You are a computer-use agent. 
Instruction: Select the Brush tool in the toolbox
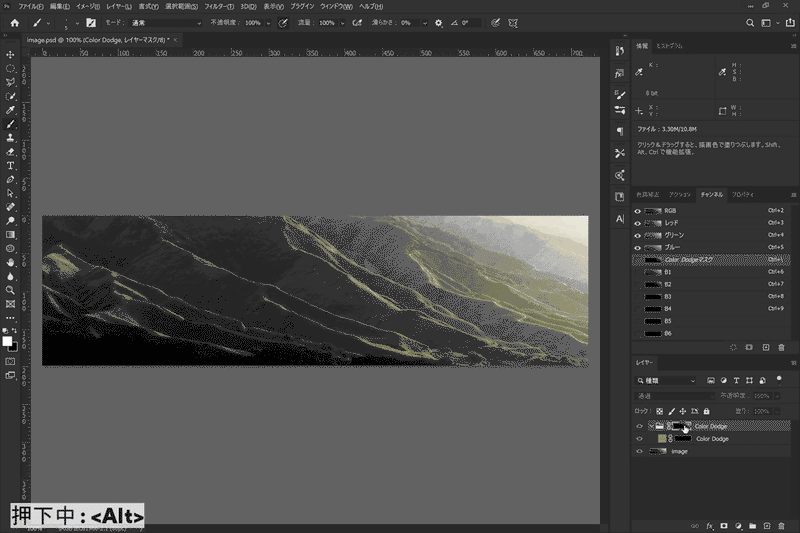10,124
